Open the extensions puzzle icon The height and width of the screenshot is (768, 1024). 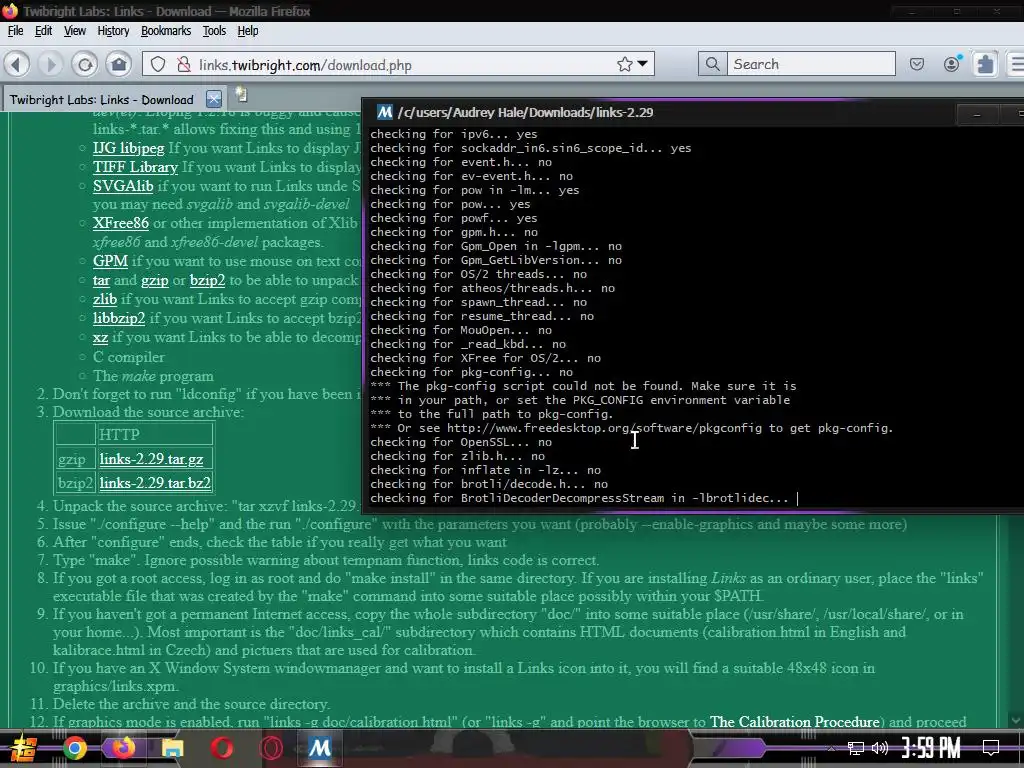(985, 64)
